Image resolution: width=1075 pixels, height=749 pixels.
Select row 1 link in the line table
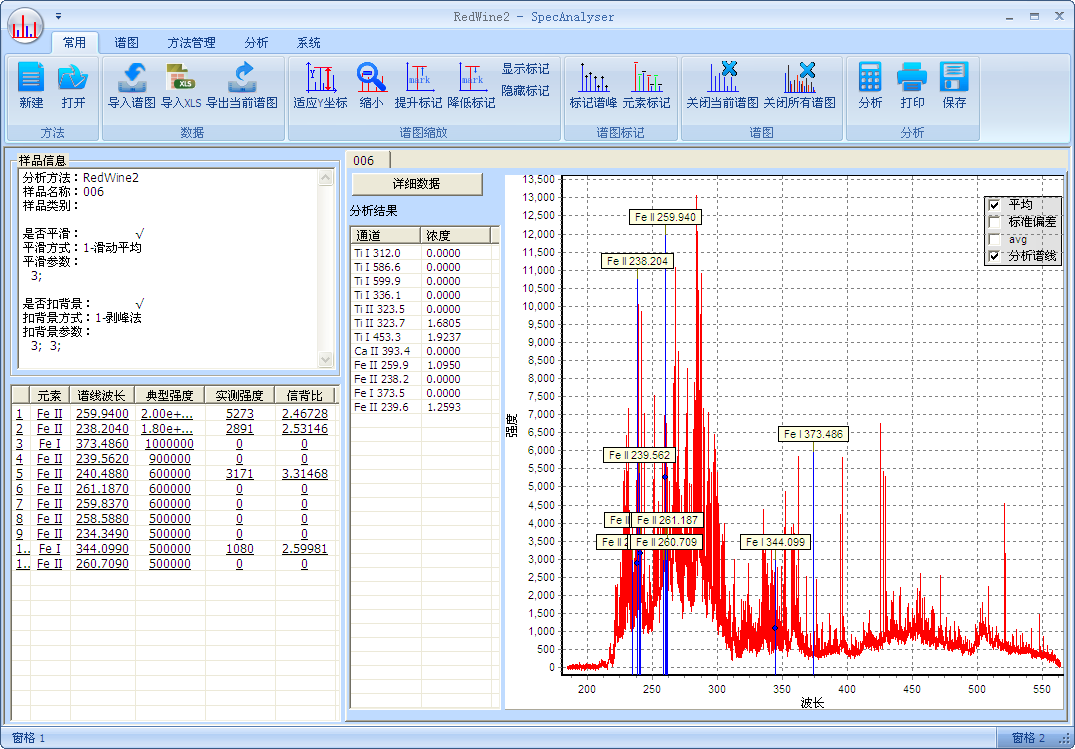20,414
